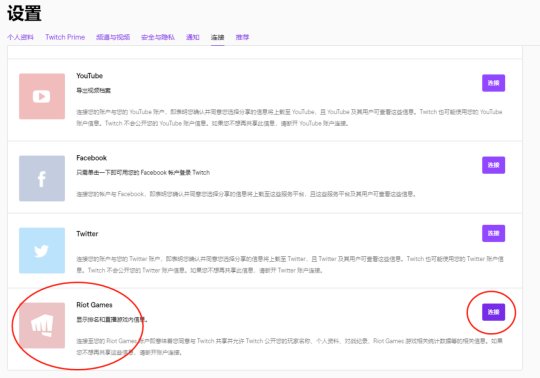Image resolution: width=540 pixels, height=378 pixels.
Task: Select the 连接 tab
Action: coord(217,37)
